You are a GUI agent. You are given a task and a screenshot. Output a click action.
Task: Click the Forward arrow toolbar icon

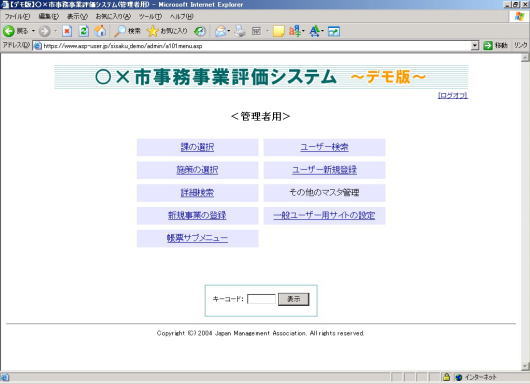(44, 31)
